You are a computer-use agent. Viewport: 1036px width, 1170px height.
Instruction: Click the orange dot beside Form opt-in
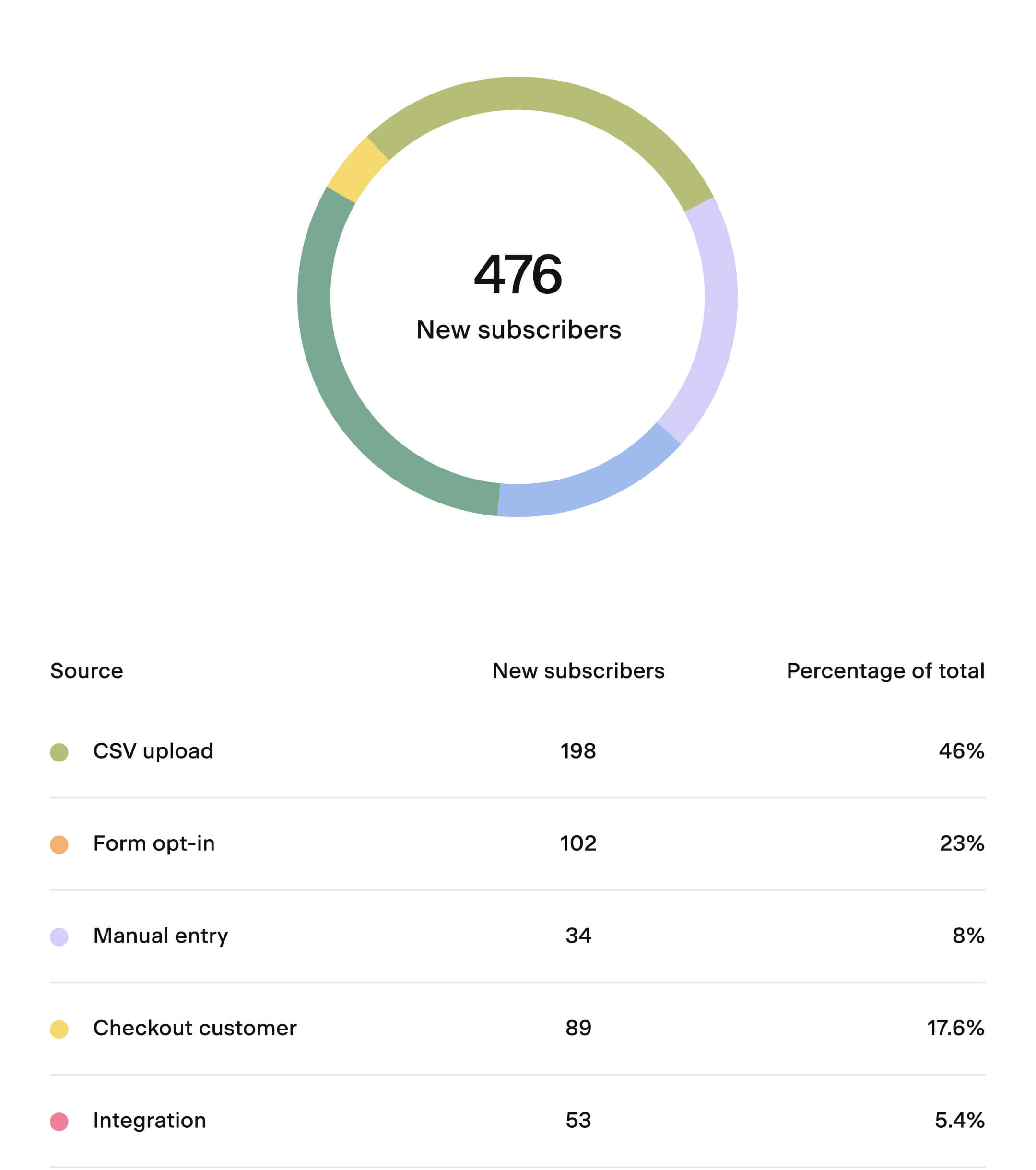point(59,844)
